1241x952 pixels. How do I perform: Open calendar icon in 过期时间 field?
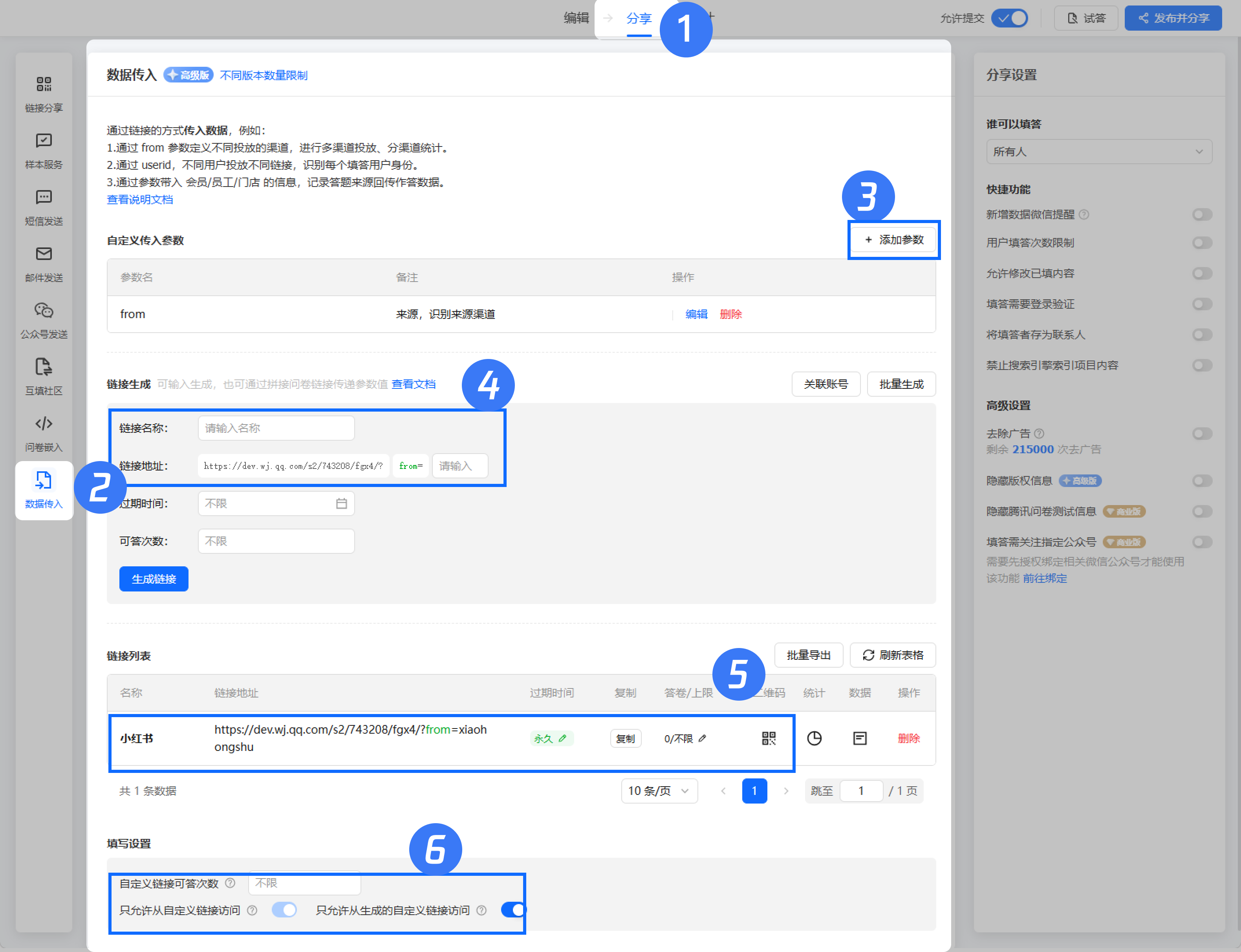coord(341,503)
